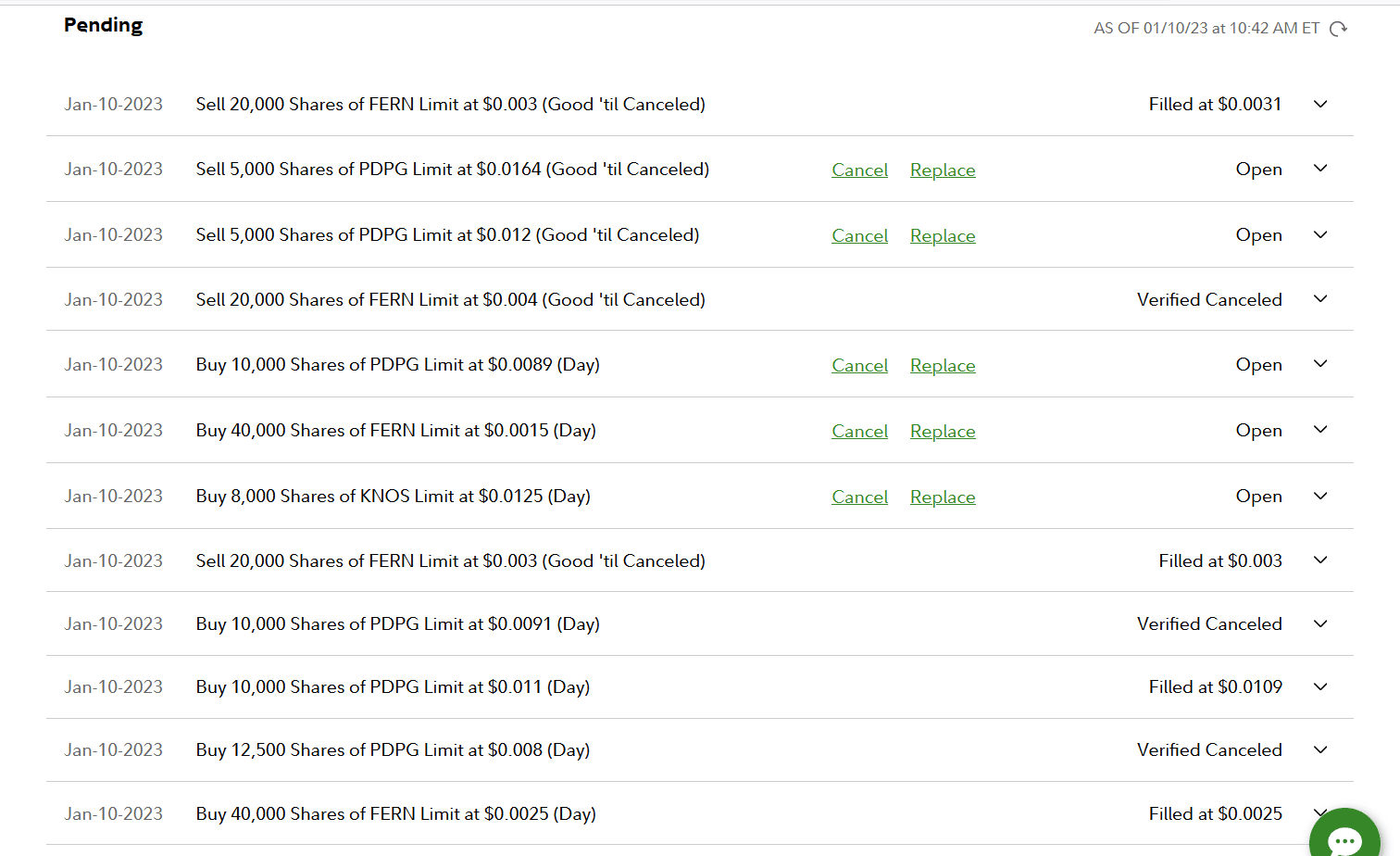Replace the KNOS buy order at $0.0125
The width and height of the screenshot is (1400, 856).
tap(943, 497)
